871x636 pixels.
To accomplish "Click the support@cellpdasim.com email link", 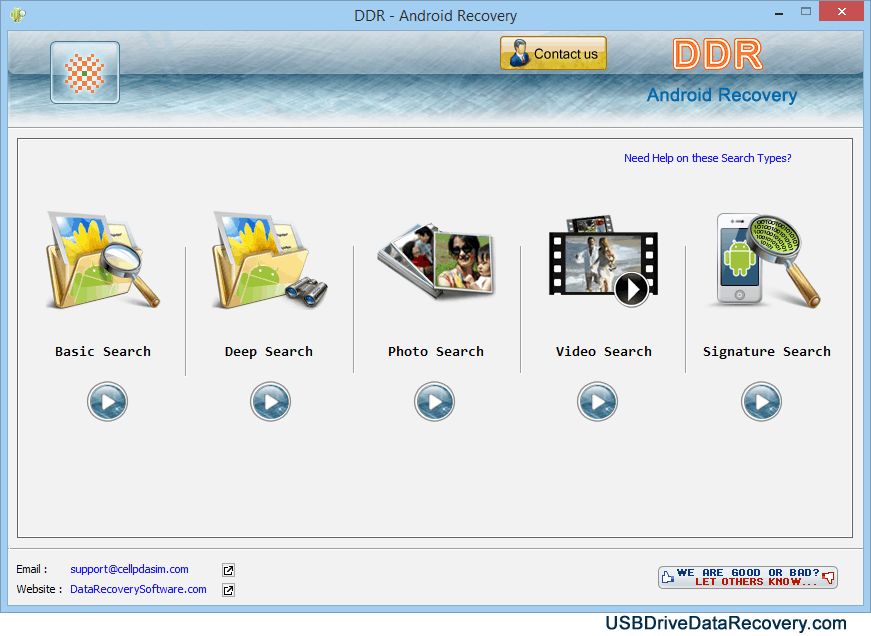I will tap(129, 569).
